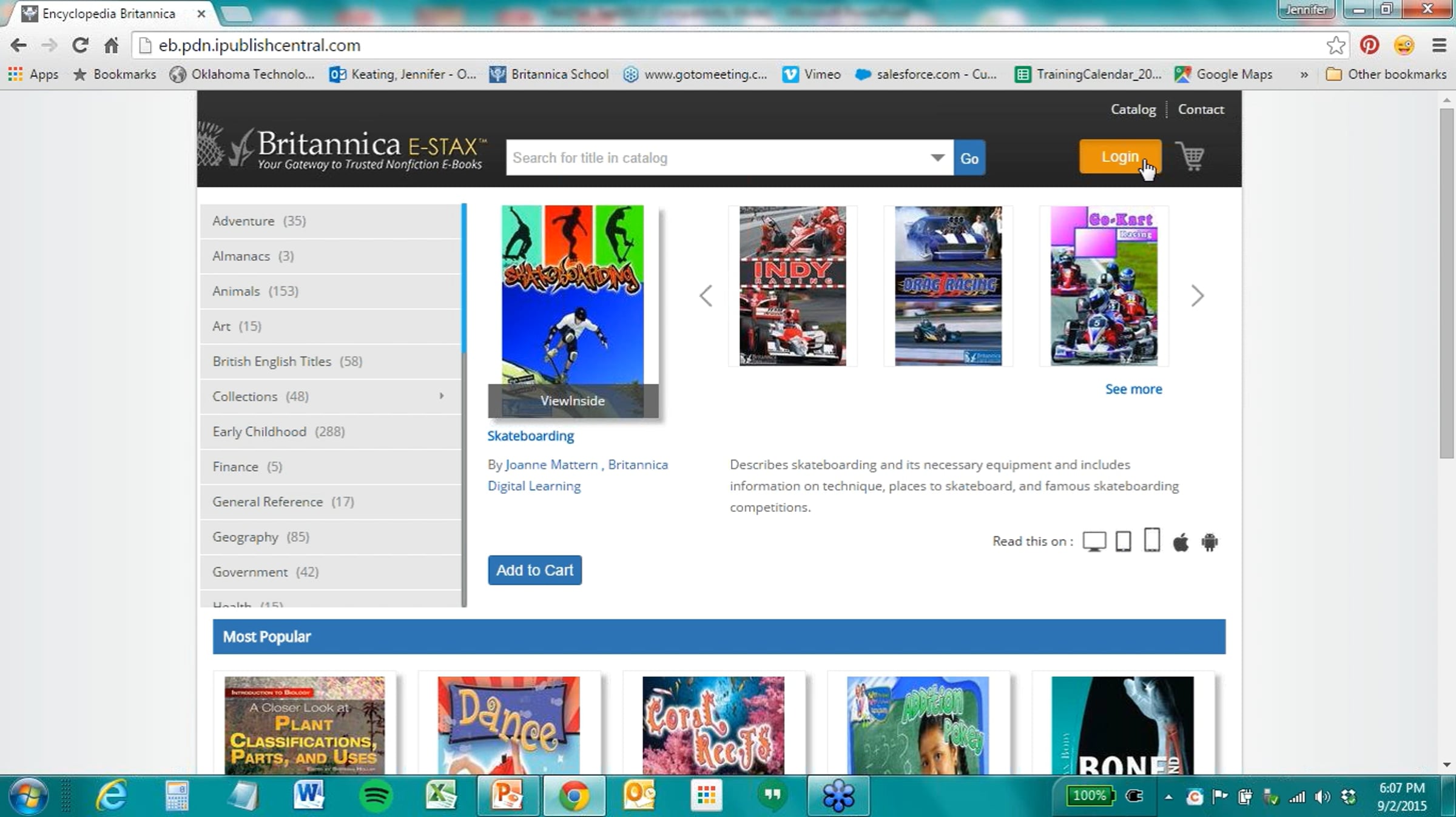Open the Dance book cover in Most Popular
1456x817 pixels.
tap(508, 725)
